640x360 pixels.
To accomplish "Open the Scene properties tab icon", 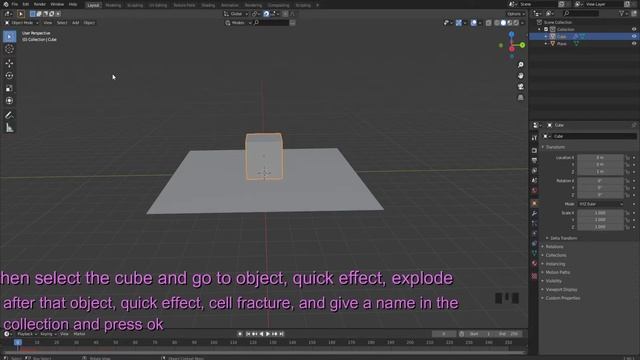I will (534, 180).
